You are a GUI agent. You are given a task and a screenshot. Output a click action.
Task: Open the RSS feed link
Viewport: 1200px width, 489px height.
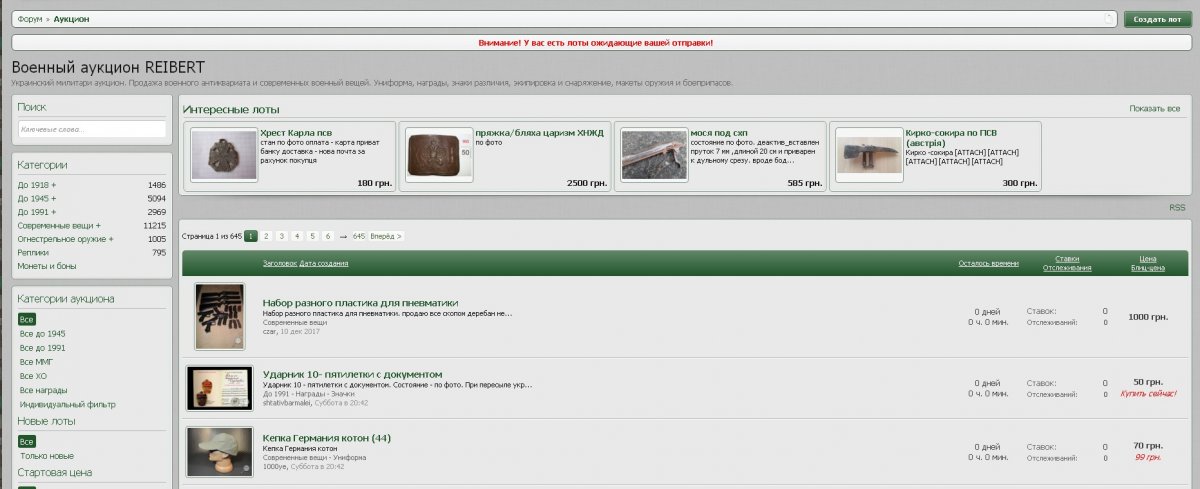click(1177, 207)
